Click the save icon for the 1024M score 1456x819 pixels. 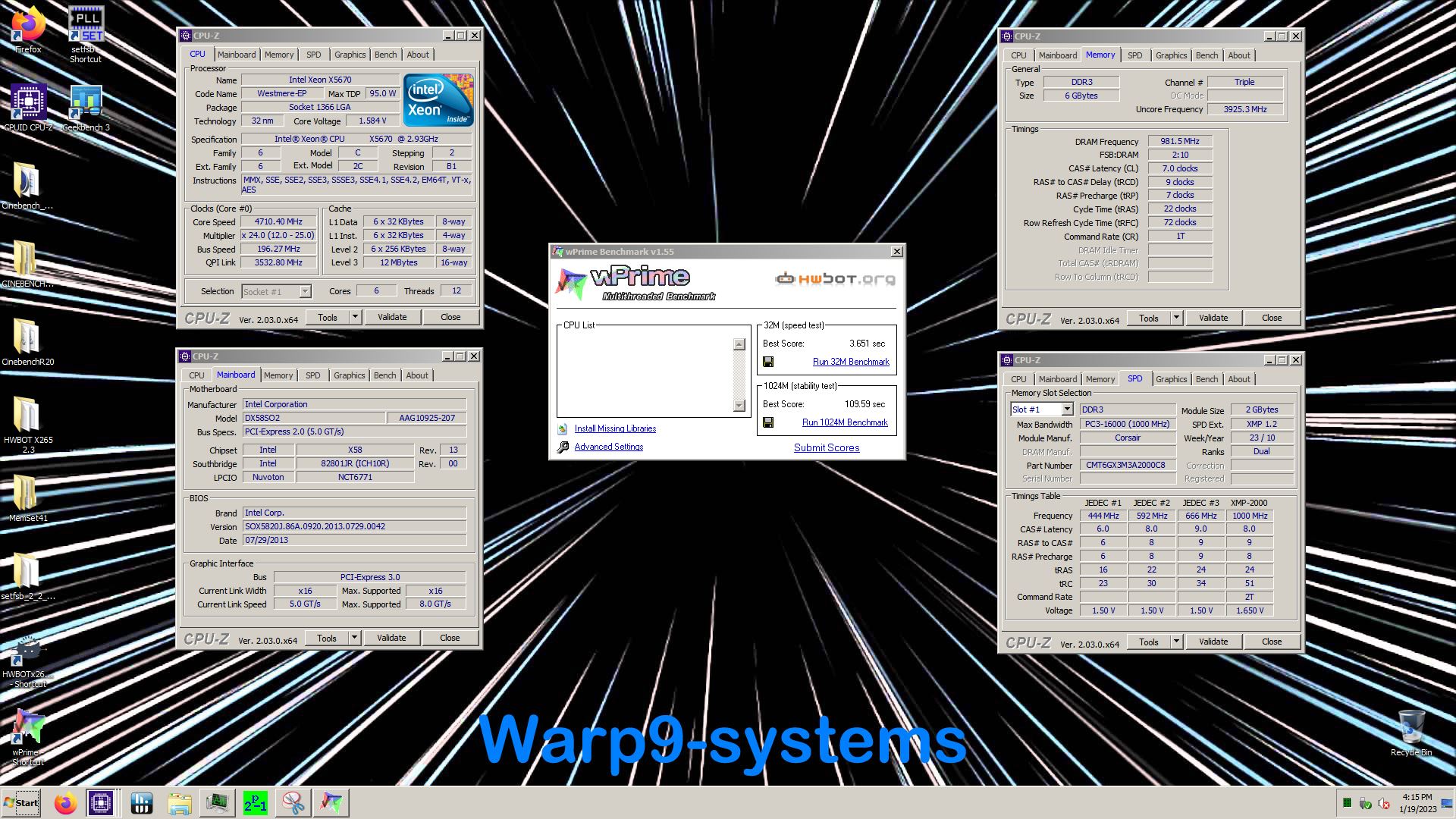pos(768,423)
